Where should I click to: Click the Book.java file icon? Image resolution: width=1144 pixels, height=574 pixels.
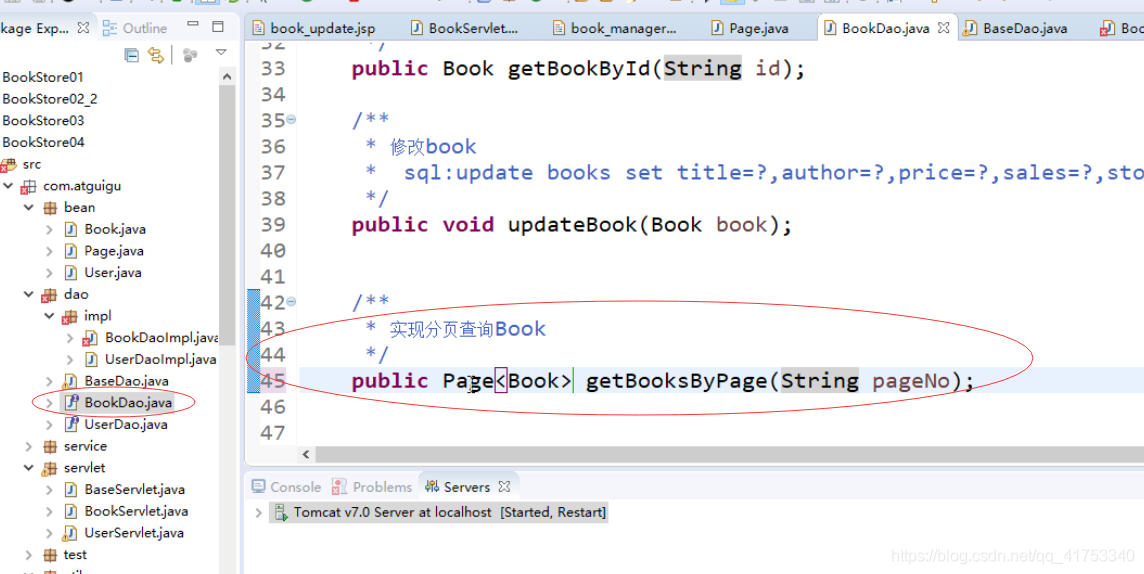(71, 230)
